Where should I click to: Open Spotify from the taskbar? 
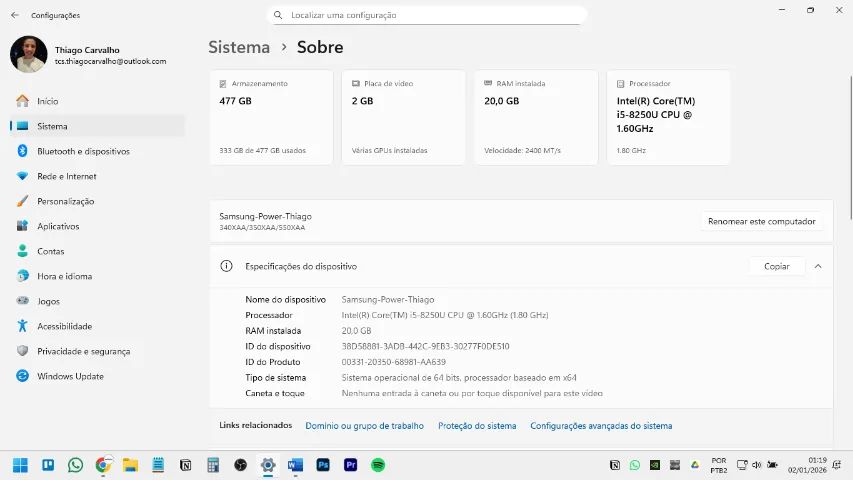pos(378,465)
